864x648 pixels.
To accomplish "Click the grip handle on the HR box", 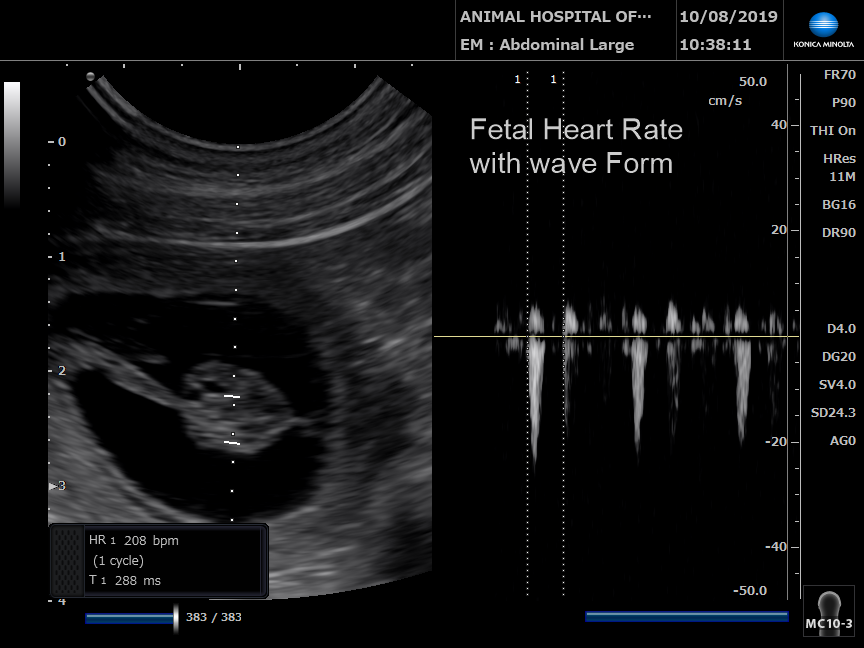I will [x=67, y=560].
